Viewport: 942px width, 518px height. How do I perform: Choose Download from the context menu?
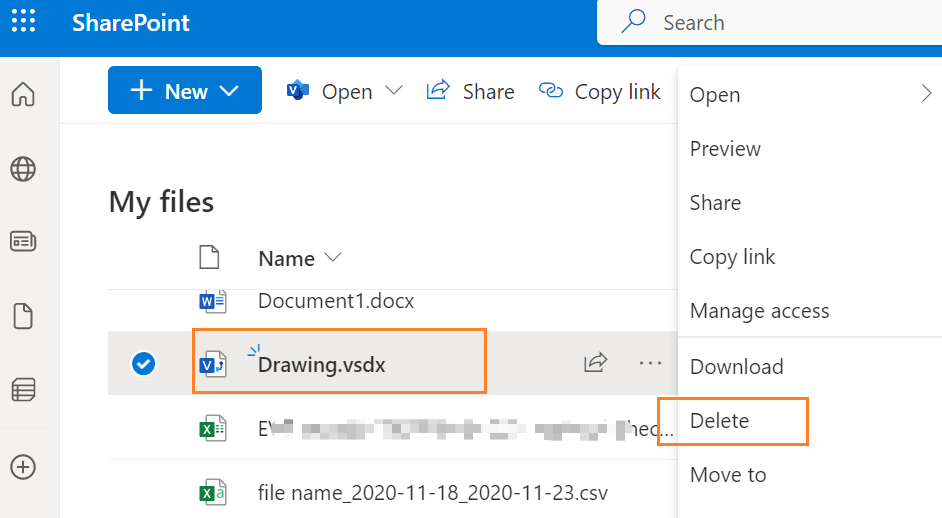[737, 367]
